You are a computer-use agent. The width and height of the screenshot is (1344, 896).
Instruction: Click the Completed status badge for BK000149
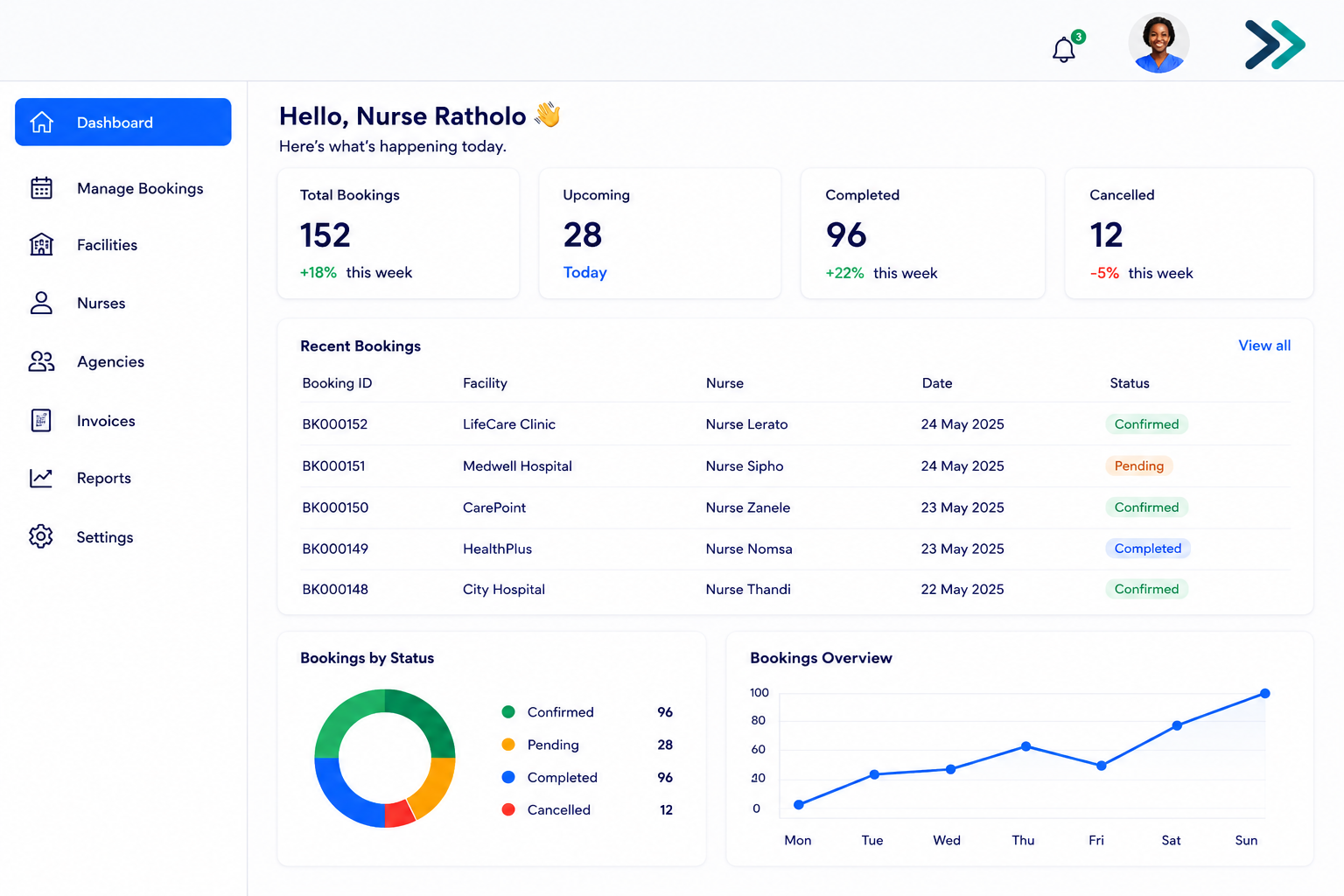[x=1147, y=549]
